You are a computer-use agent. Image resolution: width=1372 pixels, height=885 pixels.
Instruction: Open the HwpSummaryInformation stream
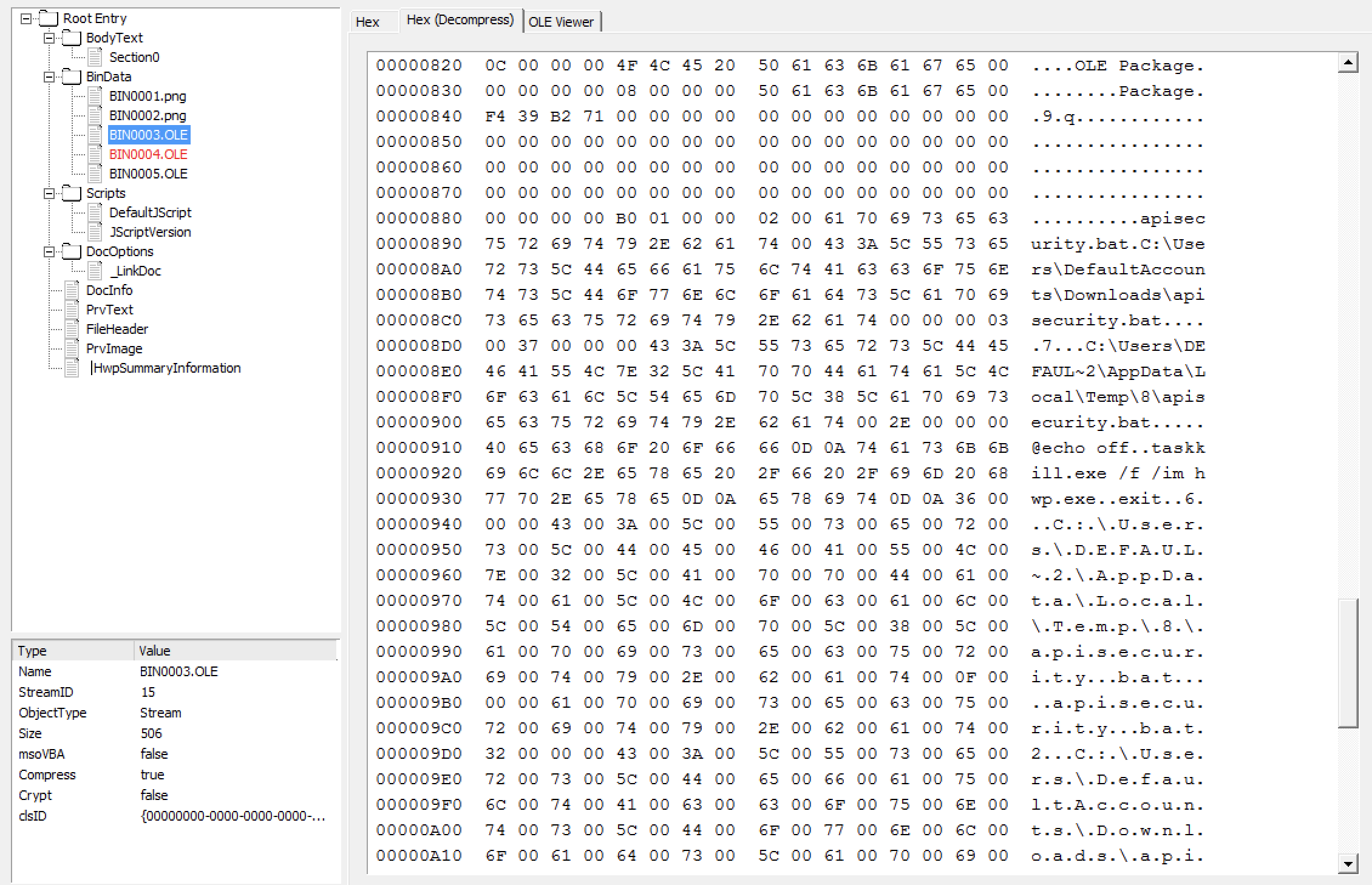[166, 368]
